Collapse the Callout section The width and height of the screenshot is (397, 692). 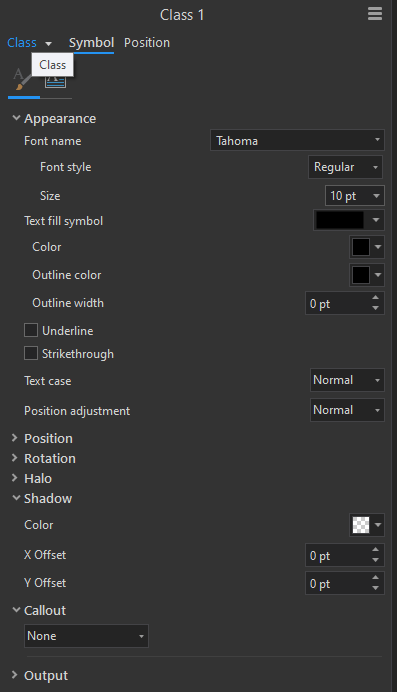coord(16,610)
